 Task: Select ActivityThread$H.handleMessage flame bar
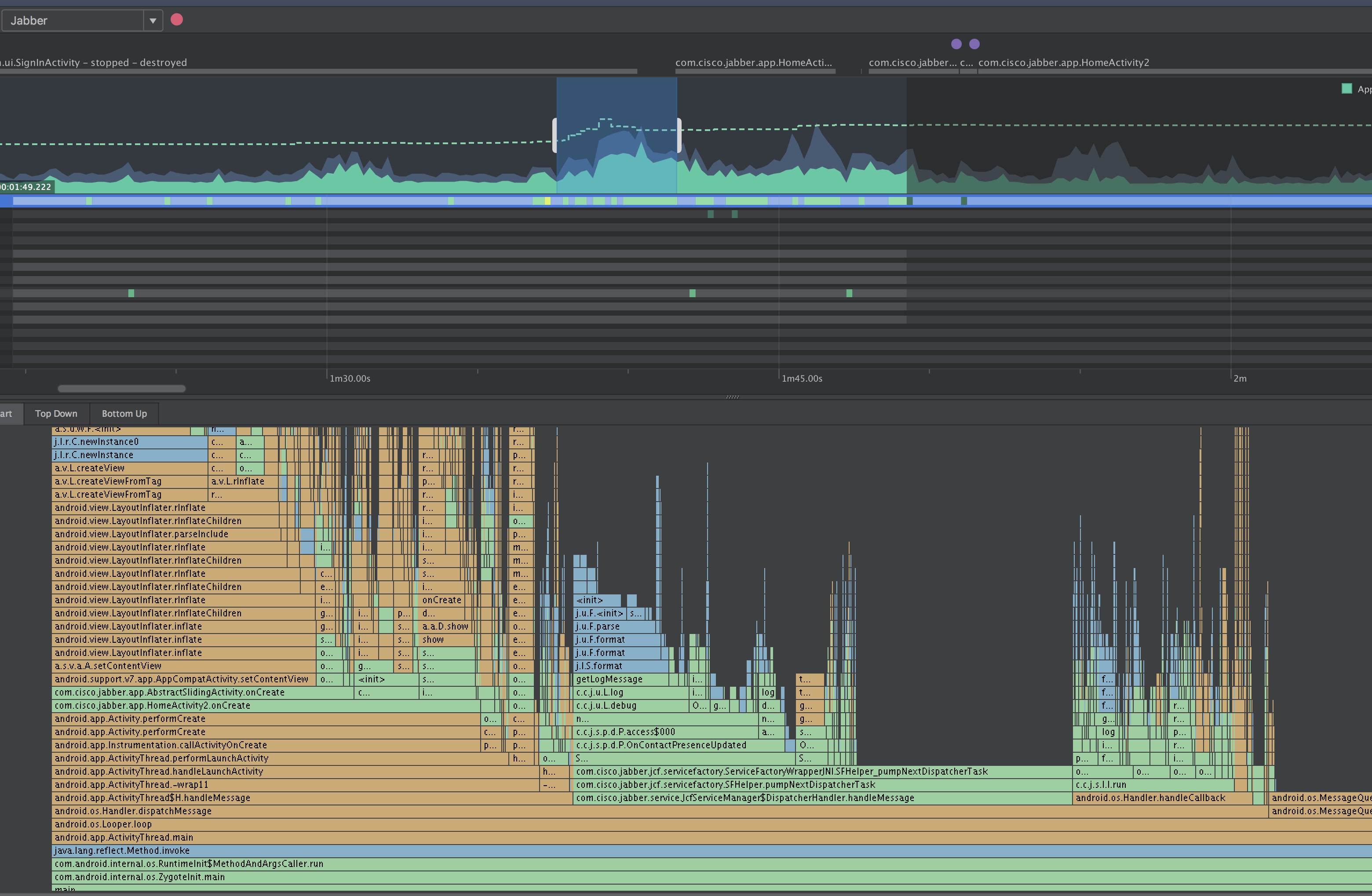[x=312, y=798]
